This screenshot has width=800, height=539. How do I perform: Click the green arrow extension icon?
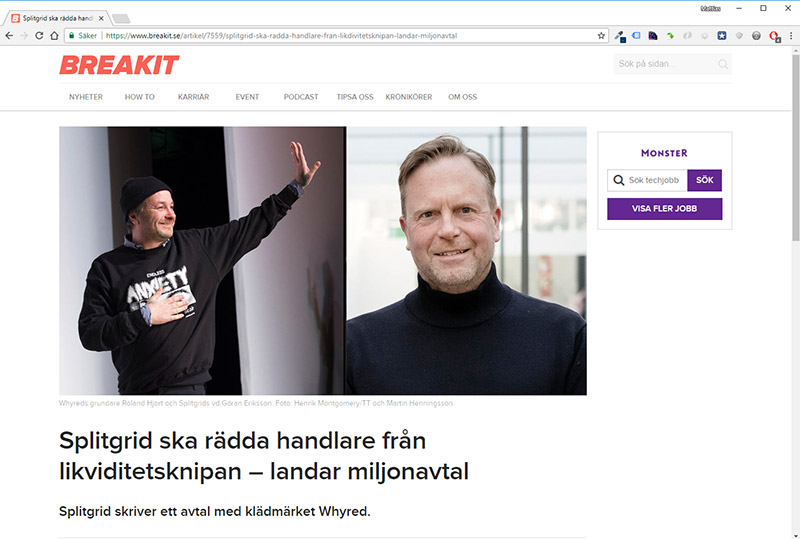(670, 36)
